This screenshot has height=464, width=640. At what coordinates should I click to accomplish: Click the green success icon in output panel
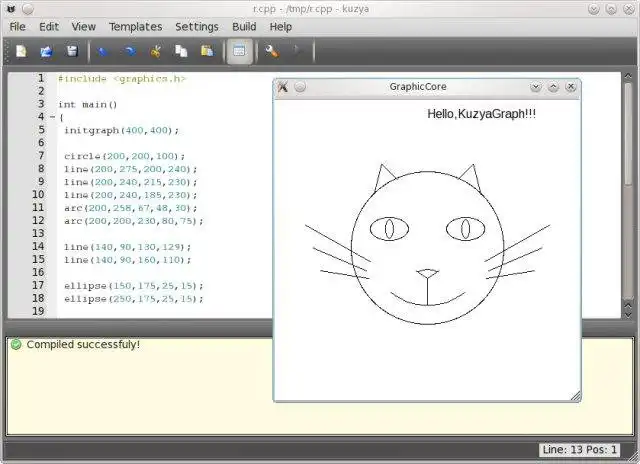point(16,344)
